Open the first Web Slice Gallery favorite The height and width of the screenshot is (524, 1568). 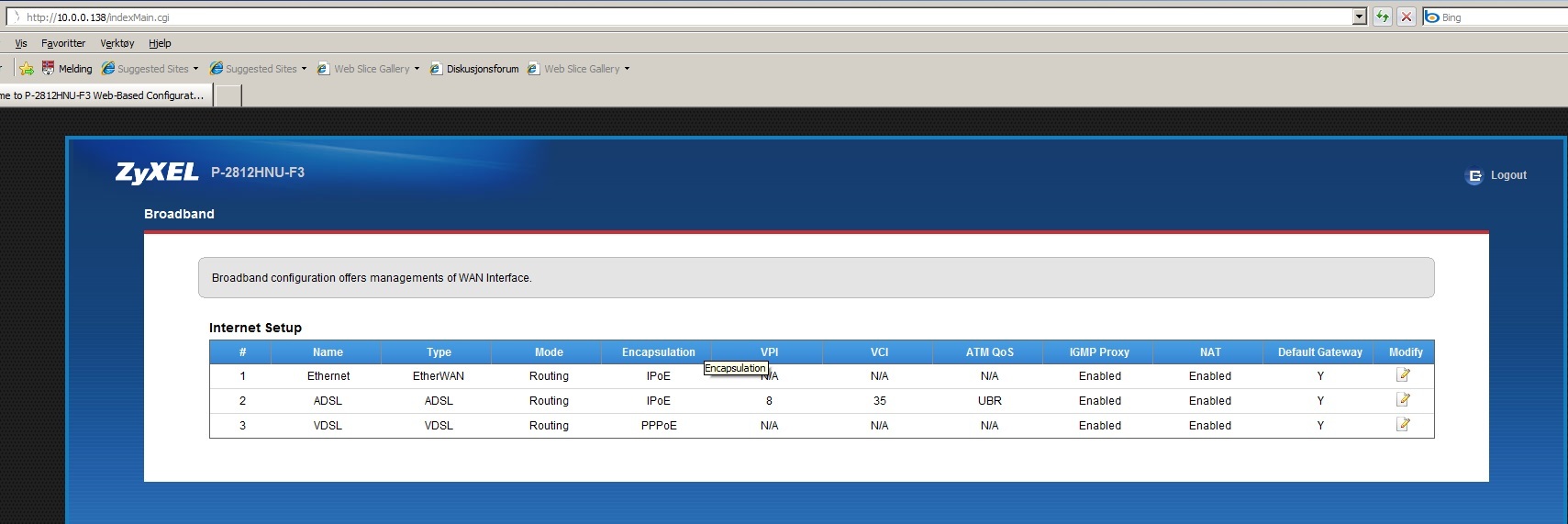click(363, 69)
